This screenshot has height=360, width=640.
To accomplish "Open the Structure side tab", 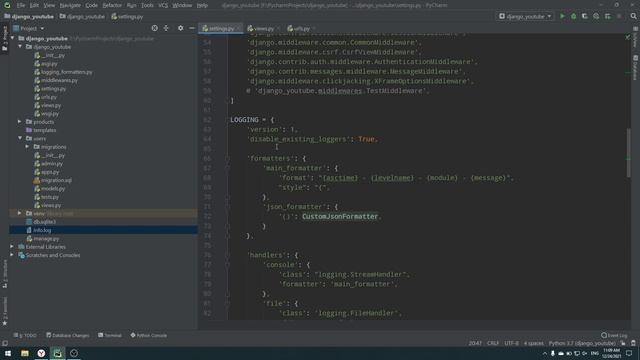I will [5, 274].
